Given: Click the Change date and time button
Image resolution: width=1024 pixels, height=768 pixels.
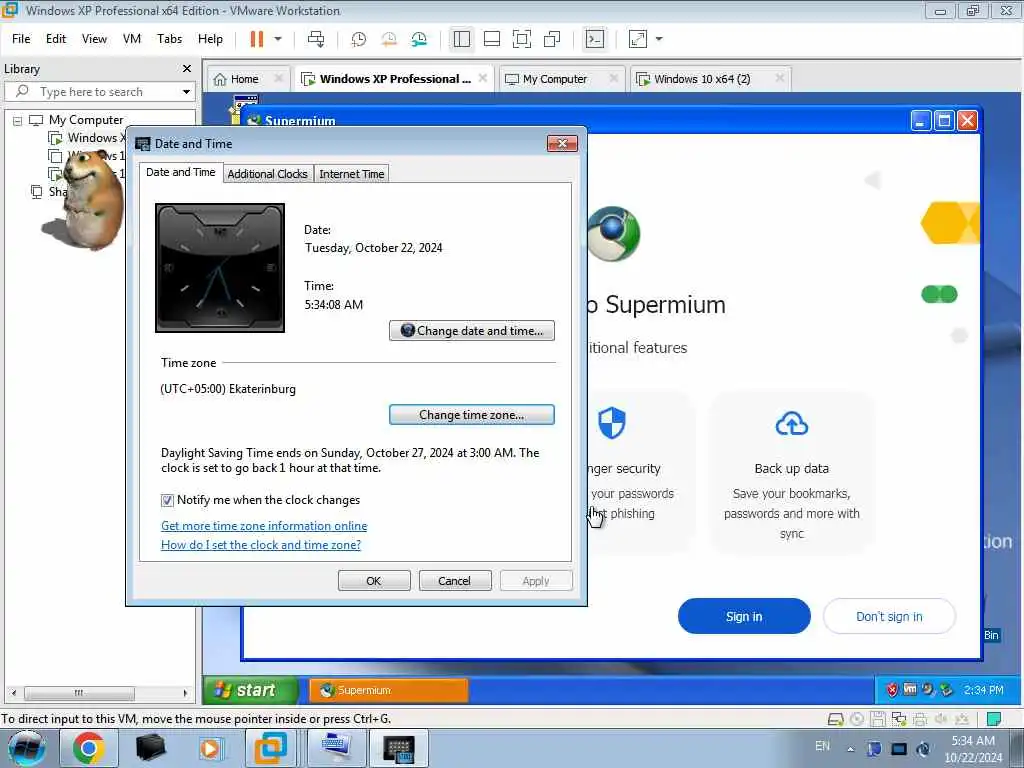Looking at the screenshot, I should point(472,330).
